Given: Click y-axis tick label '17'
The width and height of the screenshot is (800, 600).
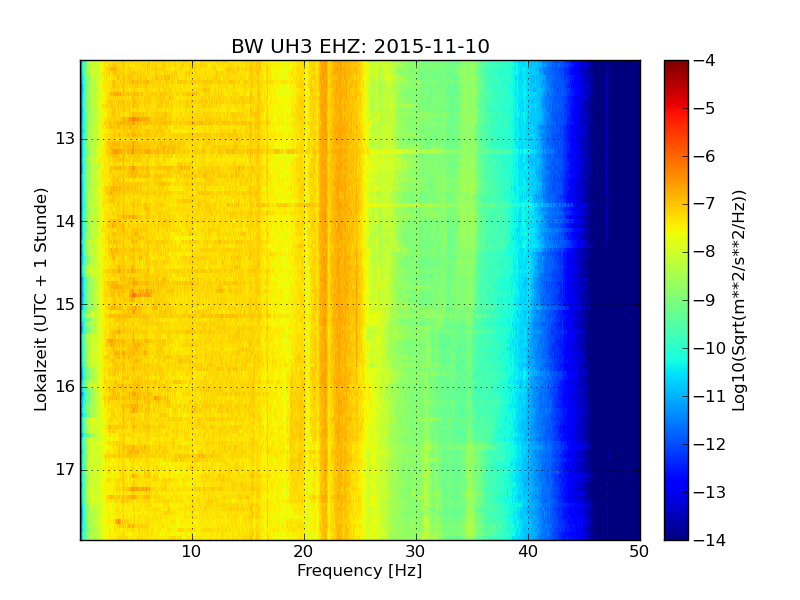Looking at the screenshot, I should click(65, 469).
